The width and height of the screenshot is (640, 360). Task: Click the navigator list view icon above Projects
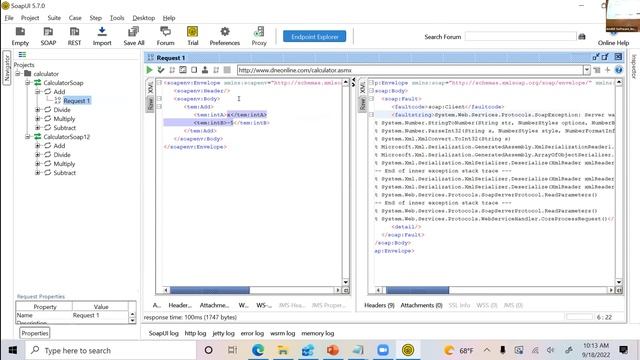pos(22,54)
